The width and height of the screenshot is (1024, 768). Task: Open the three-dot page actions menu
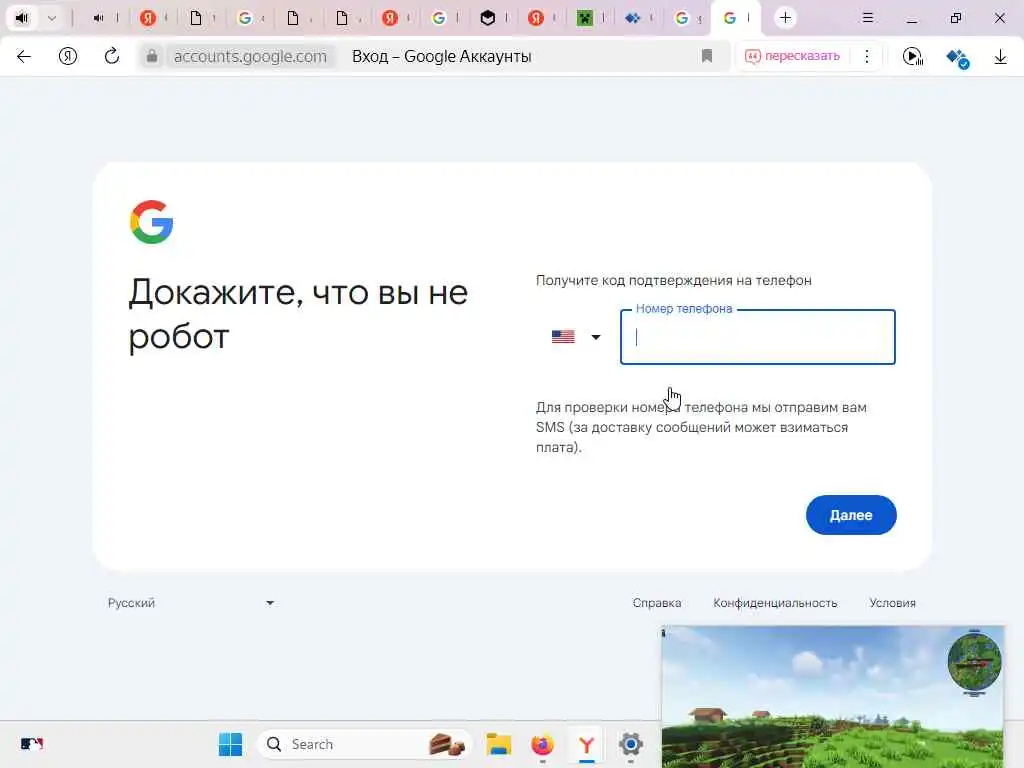867,56
